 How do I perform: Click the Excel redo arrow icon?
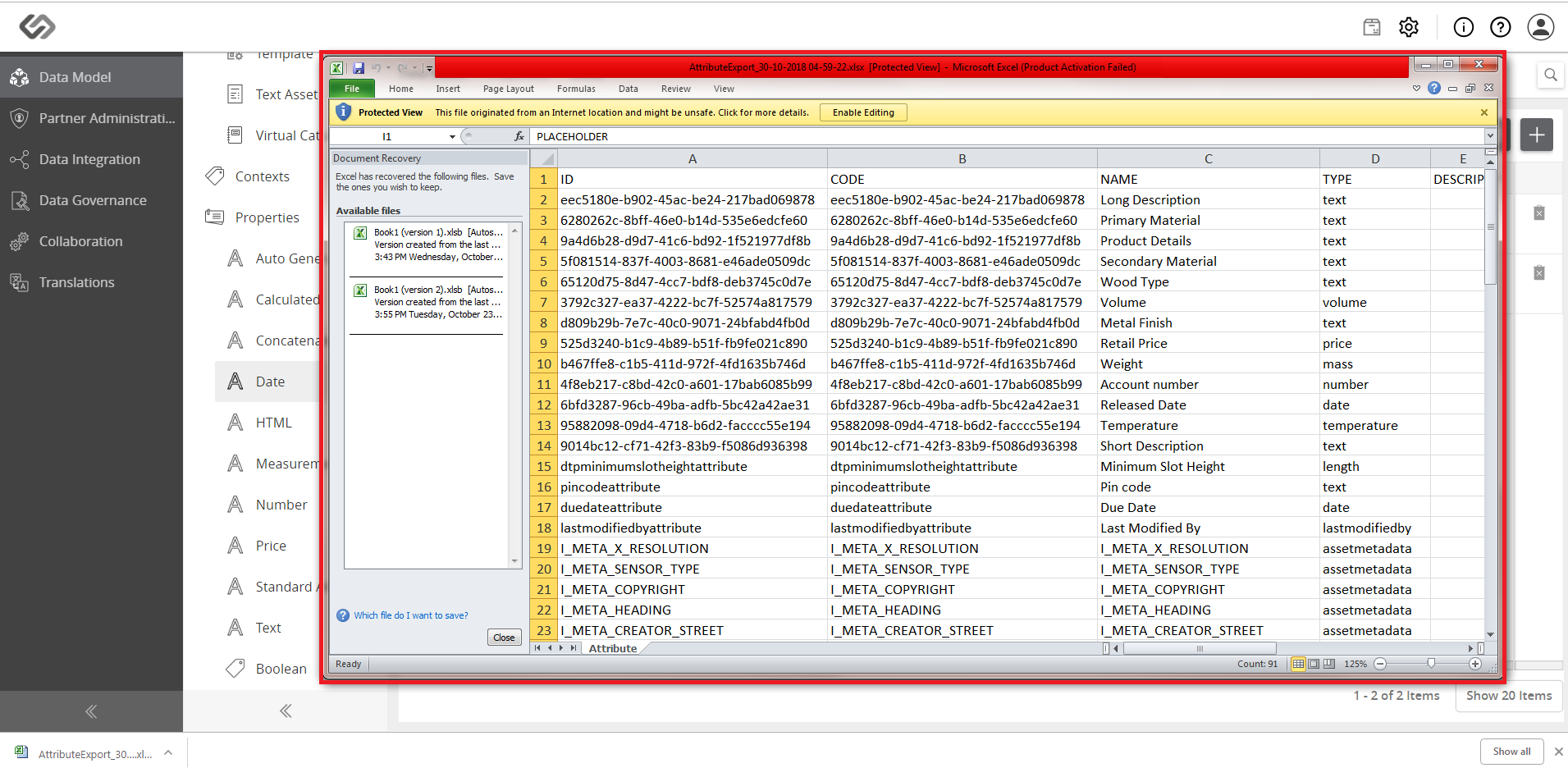(x=402, y=67)
